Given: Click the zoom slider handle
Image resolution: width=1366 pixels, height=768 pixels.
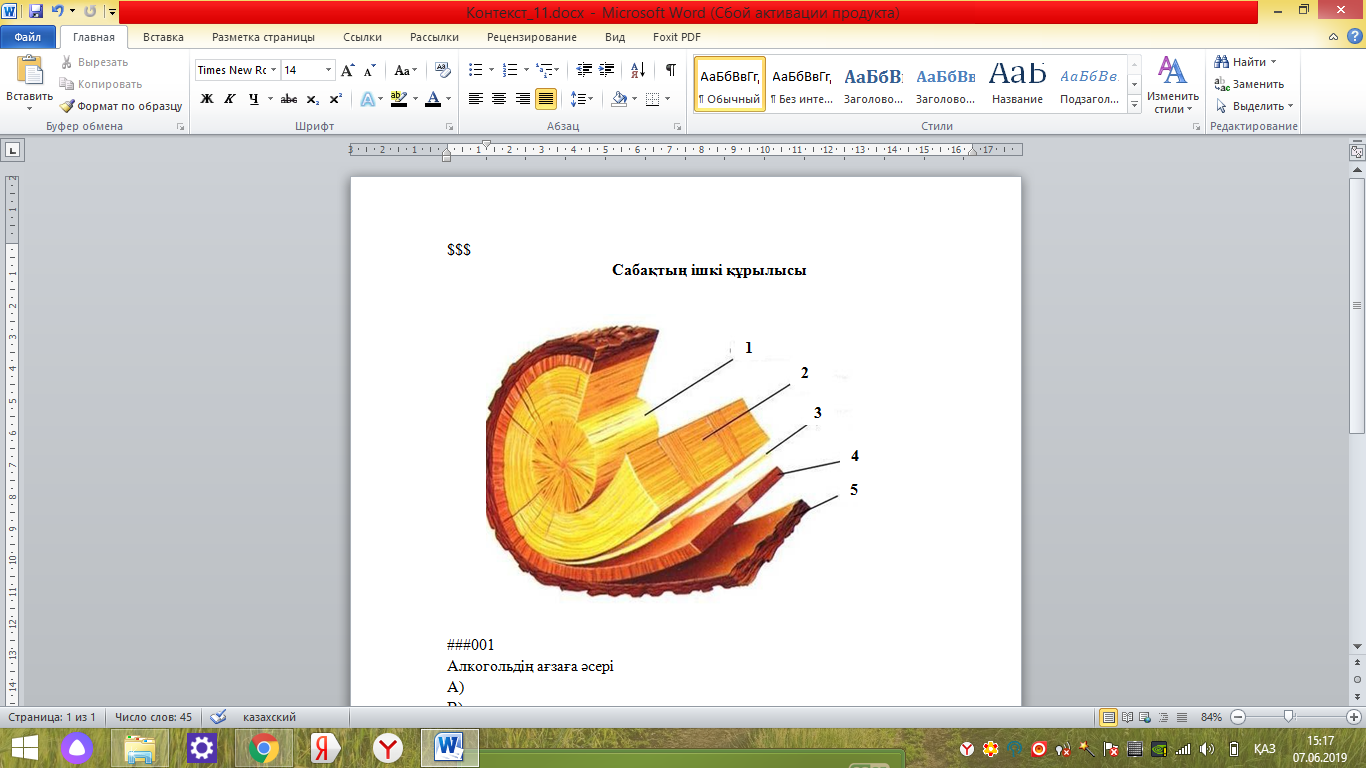Looking at the screenshot, I should 1289,717.
